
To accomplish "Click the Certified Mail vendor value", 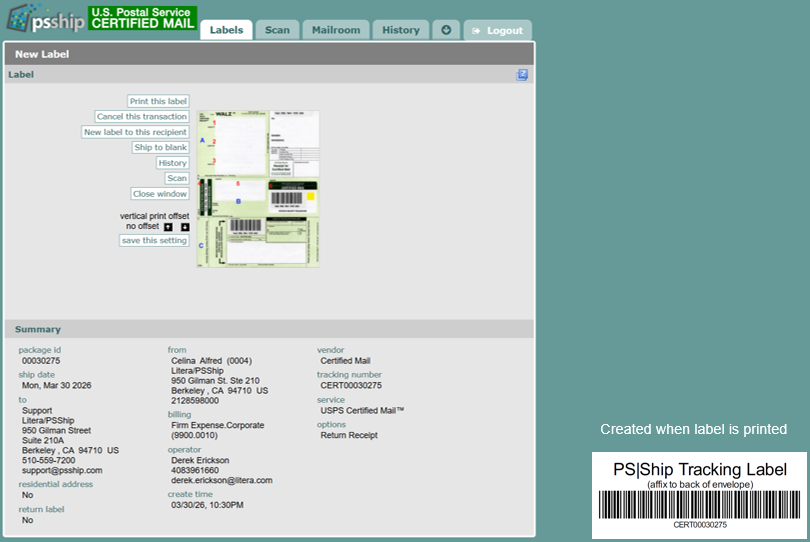I will click(x=345, y=361).
